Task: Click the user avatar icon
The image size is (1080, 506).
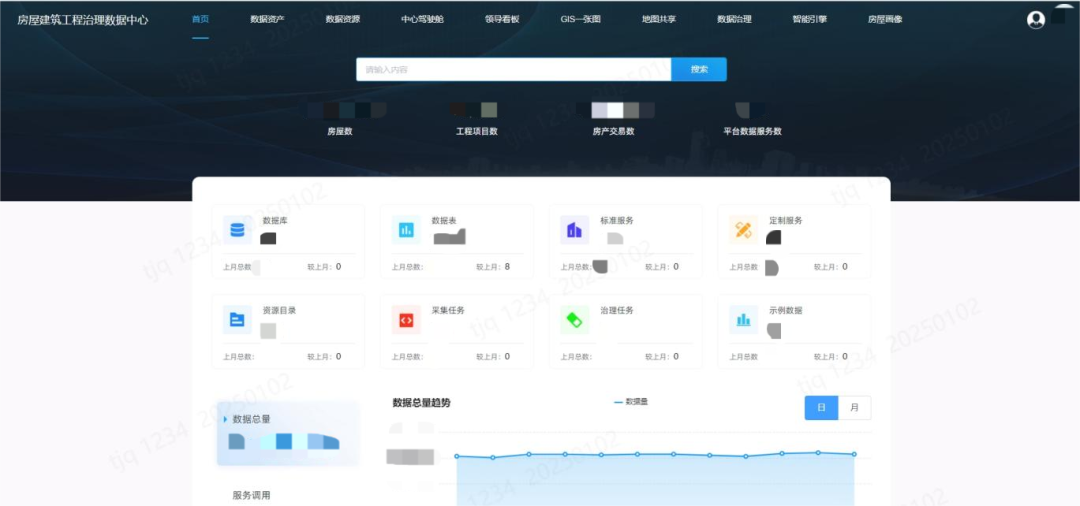Action: tap(1036, 19)
